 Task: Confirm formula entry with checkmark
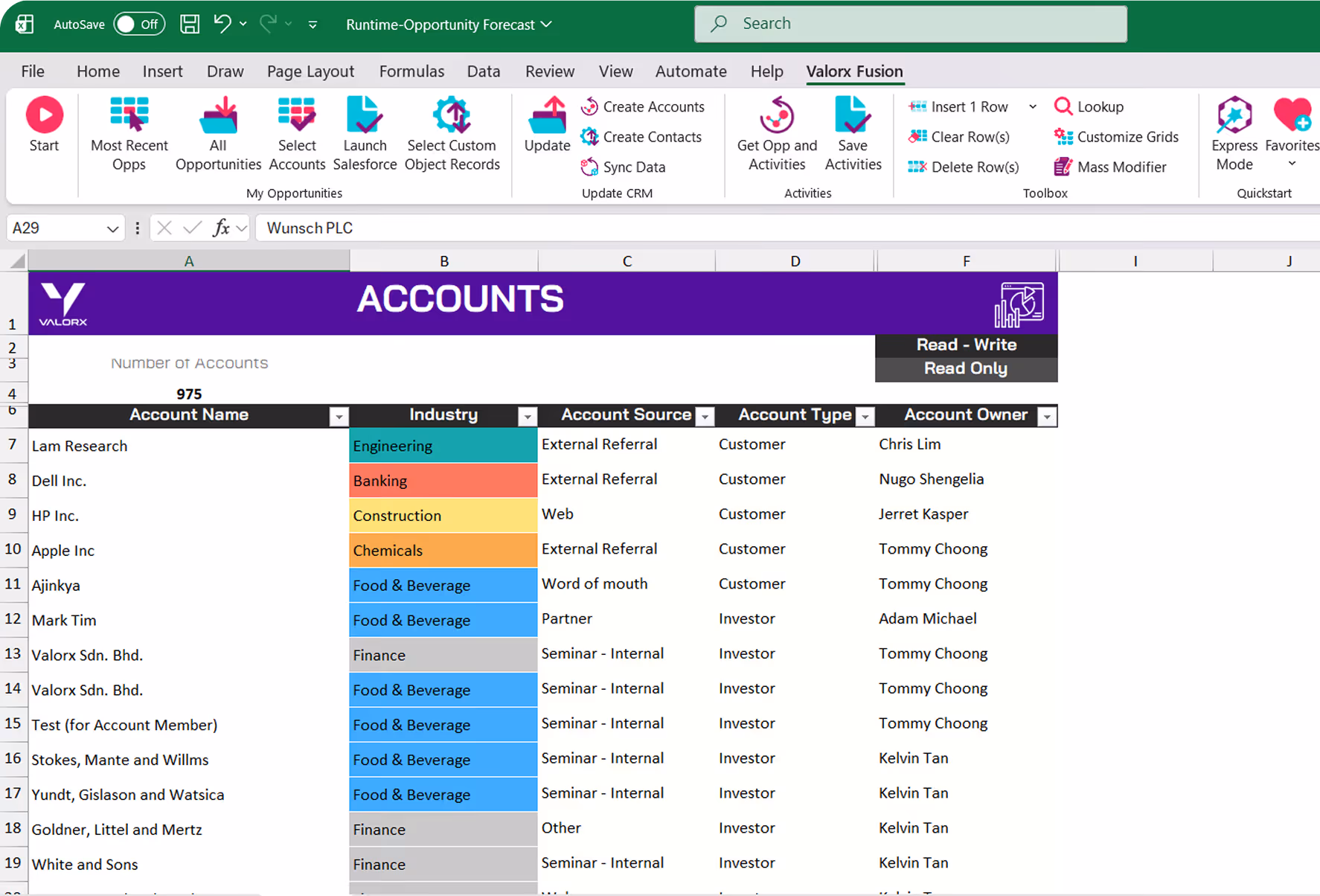pos(192,228)
